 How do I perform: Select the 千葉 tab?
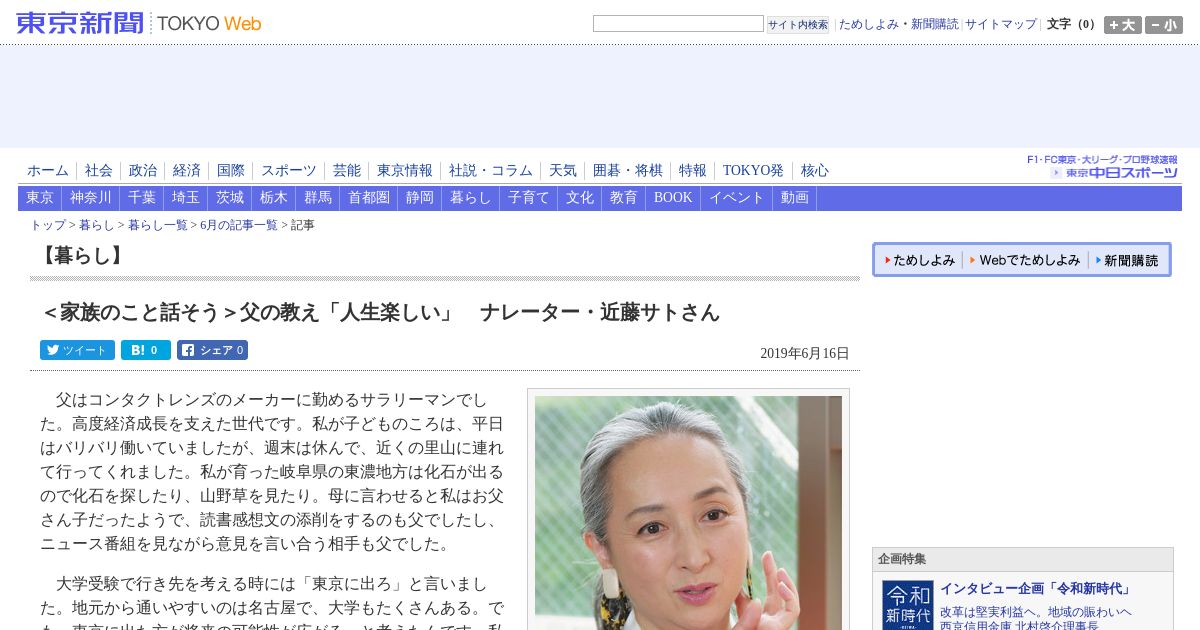[x=142, y=198]
